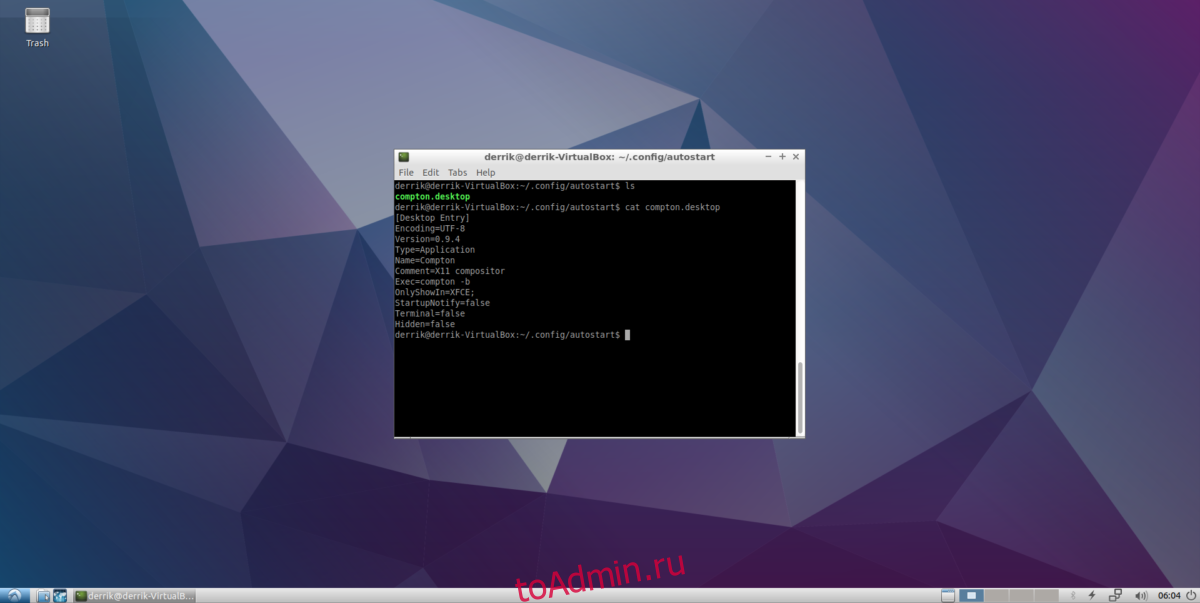Click the power/logout icon in panel
This screenshot has height=603, width=1200.
[1189, 596]
